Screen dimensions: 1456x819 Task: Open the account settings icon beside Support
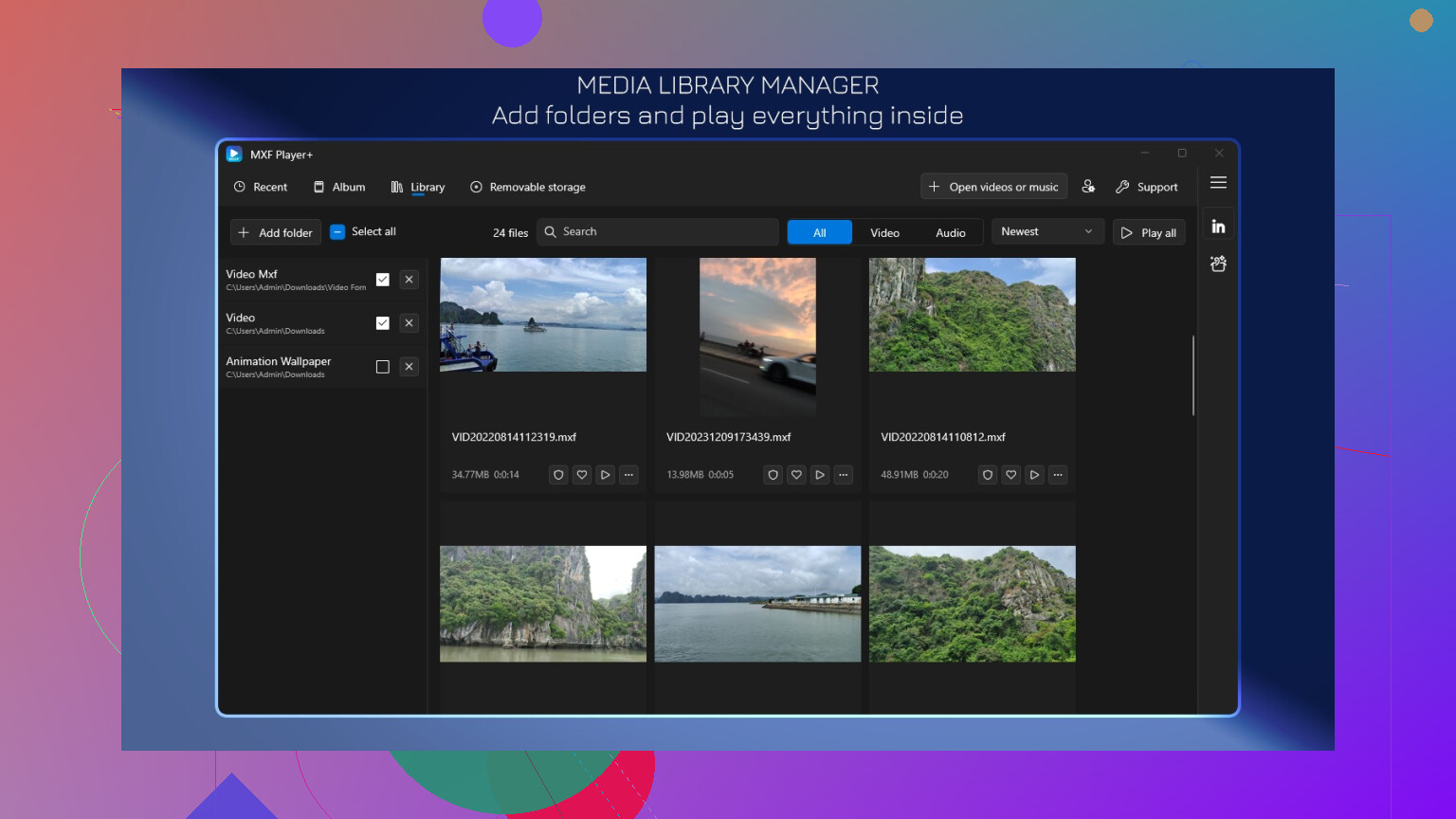pos(1088,187)
